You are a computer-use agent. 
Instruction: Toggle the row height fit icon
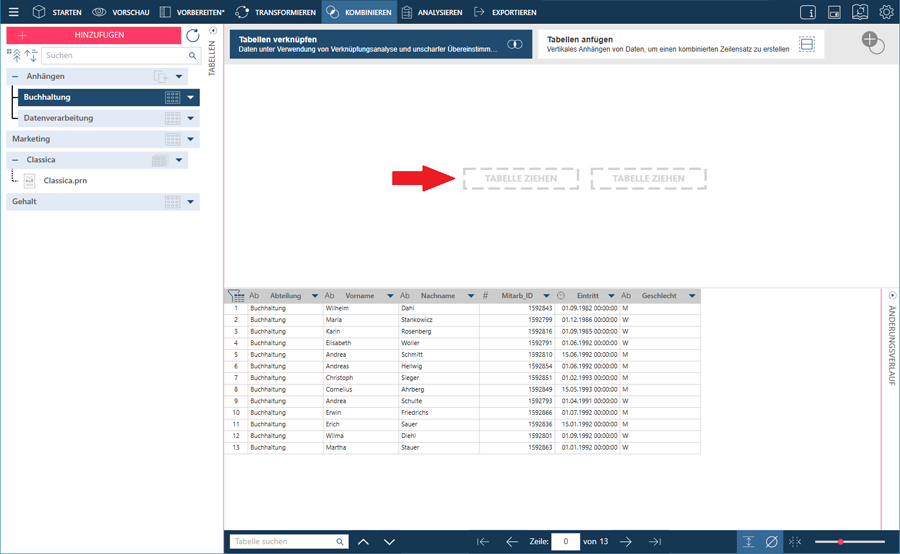tap(748, 541)
